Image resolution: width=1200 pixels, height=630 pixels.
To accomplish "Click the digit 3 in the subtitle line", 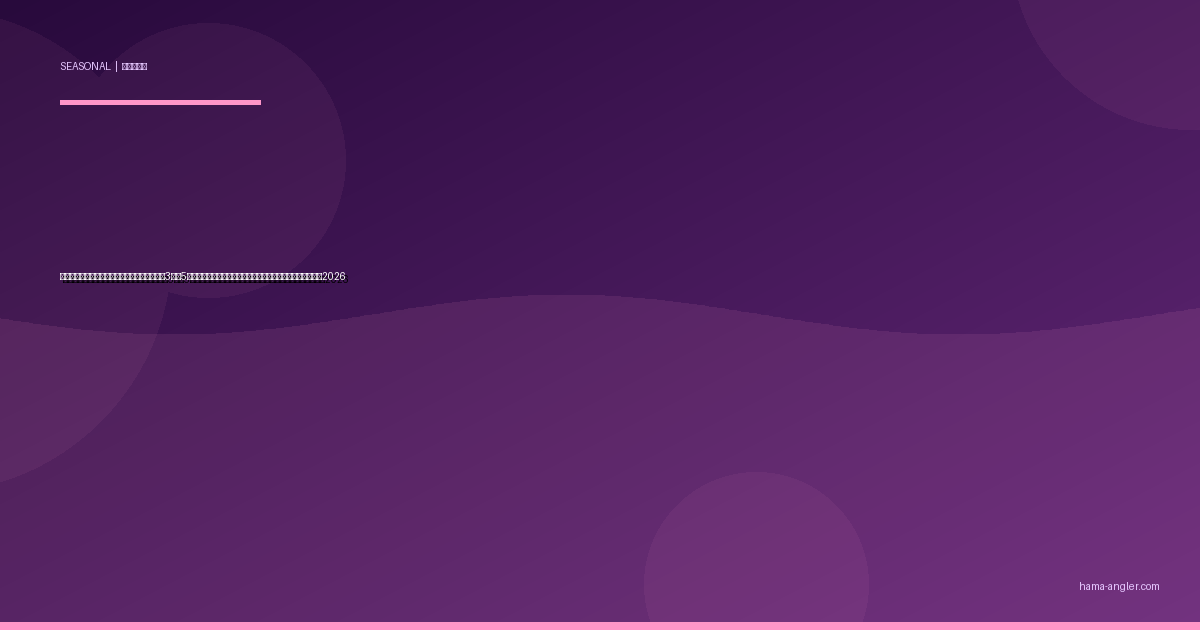I will pos(168,277).
